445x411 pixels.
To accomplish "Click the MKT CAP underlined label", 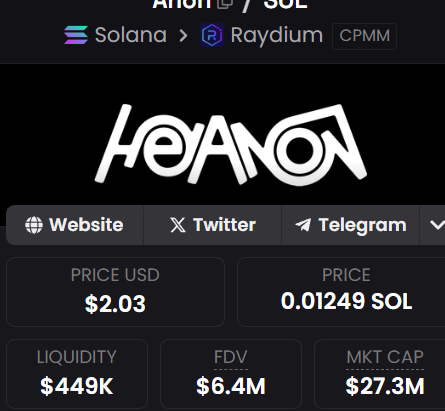I will (385, 357).
